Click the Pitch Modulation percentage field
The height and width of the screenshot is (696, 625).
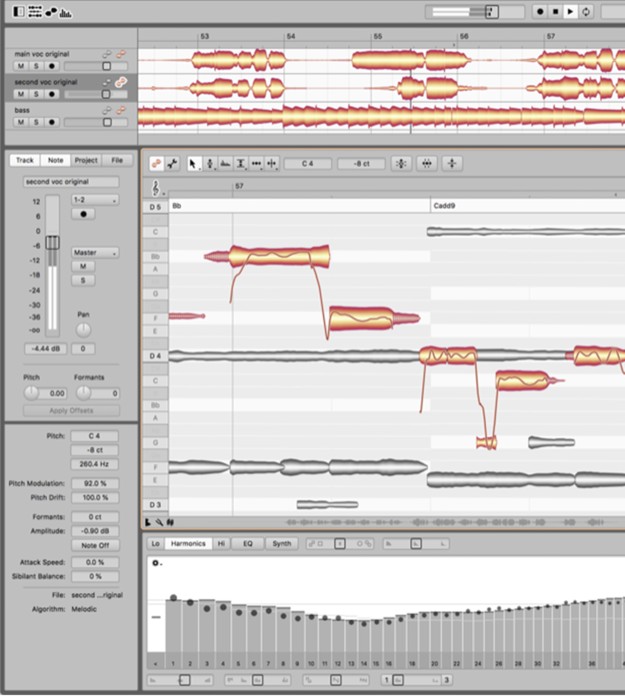[96, 483]
